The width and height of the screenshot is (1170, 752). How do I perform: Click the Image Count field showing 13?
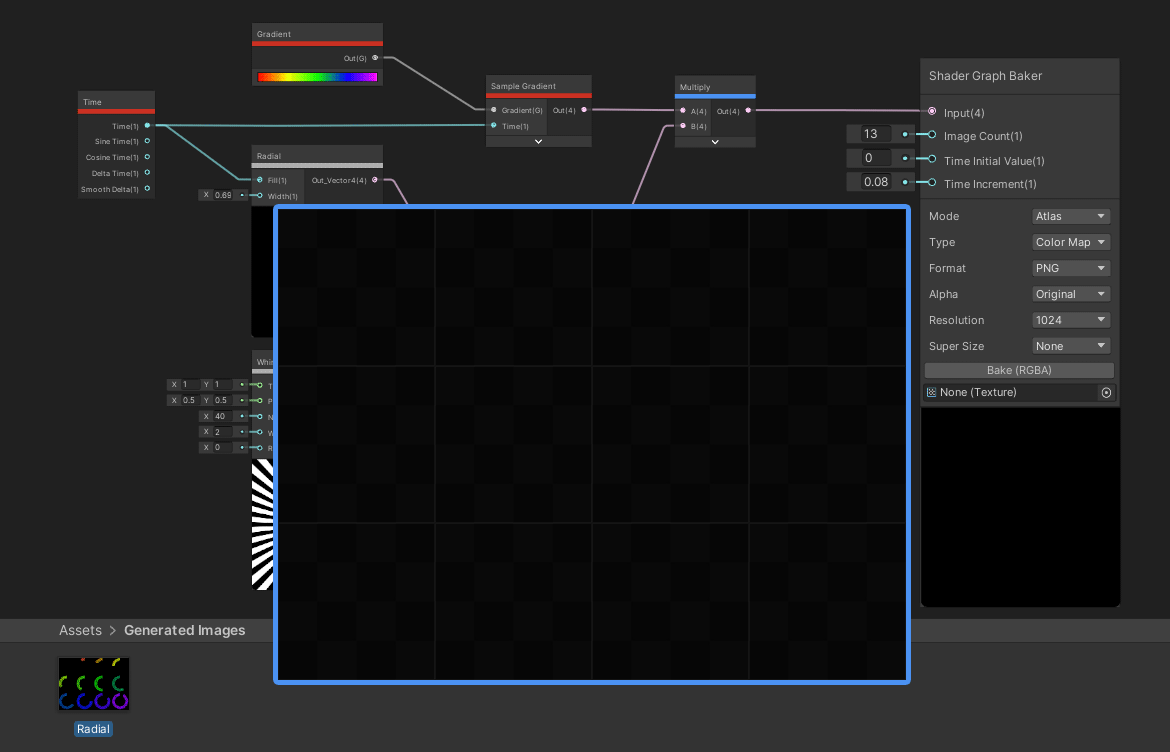tap(869, 134)
